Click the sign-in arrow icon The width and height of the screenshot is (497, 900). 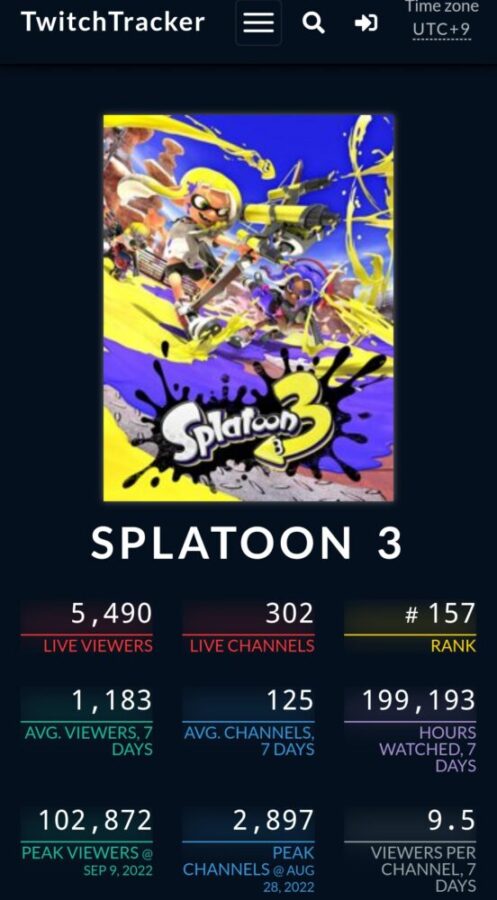point(366,23)
